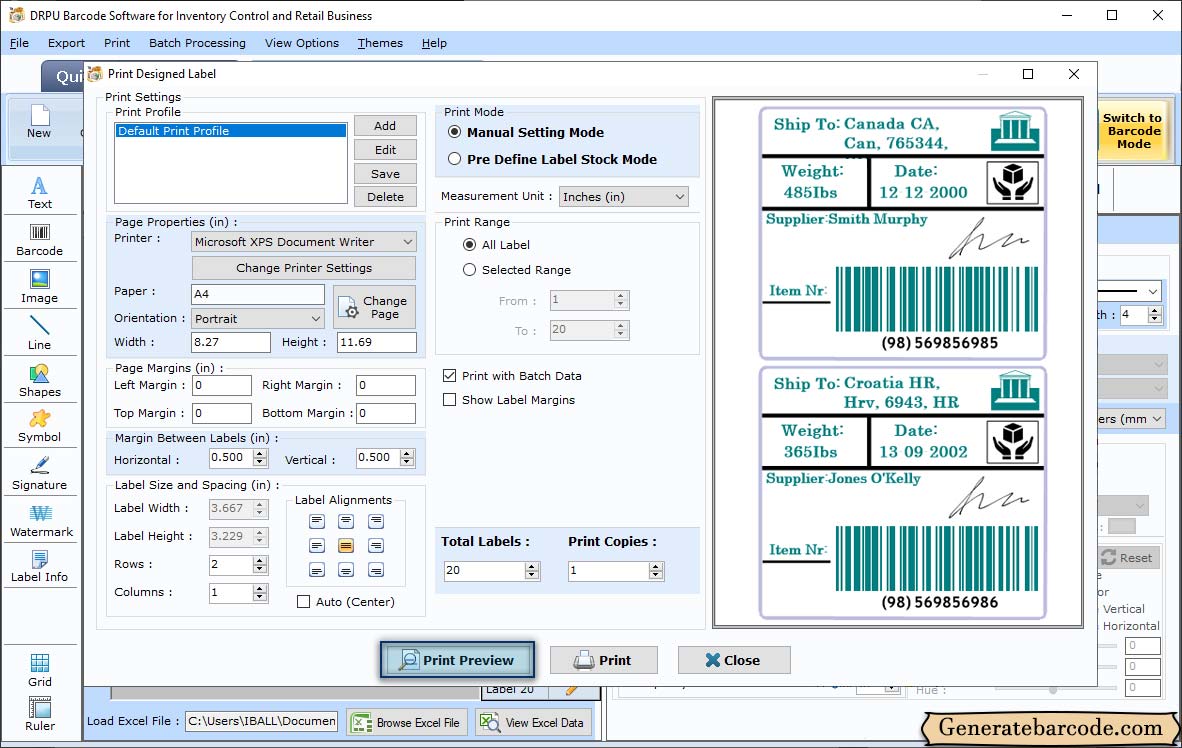The height and width of the screenshot is (748, 1182).
Task: Click Change Printer Settings button
Action: pos(304,268)
